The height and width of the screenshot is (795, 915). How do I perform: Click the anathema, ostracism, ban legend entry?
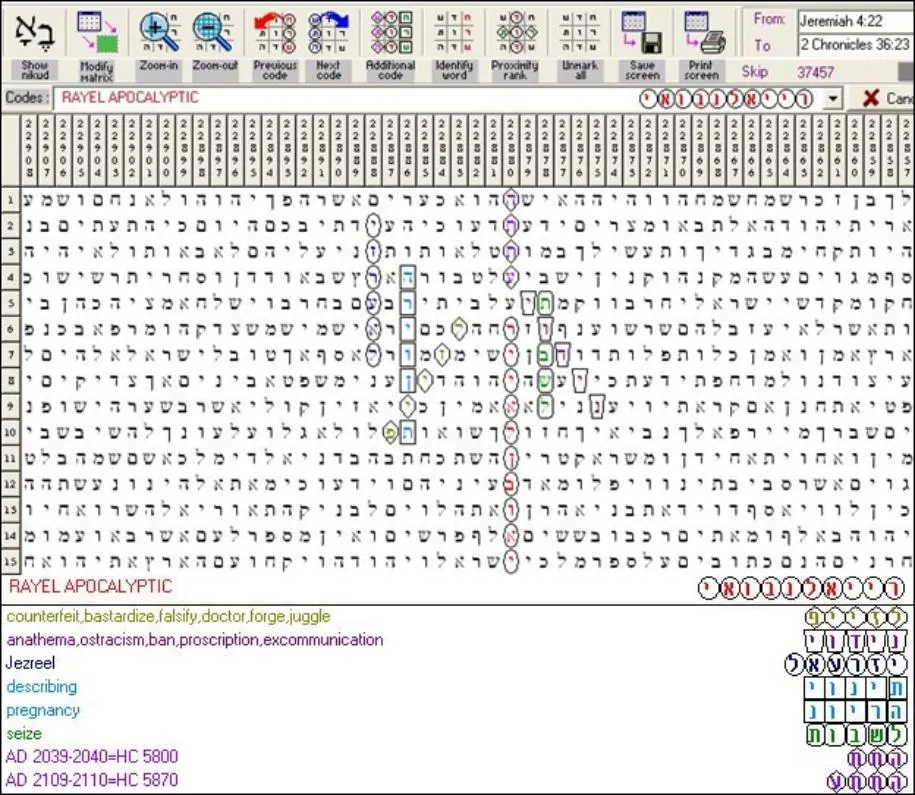pos(195,640)
